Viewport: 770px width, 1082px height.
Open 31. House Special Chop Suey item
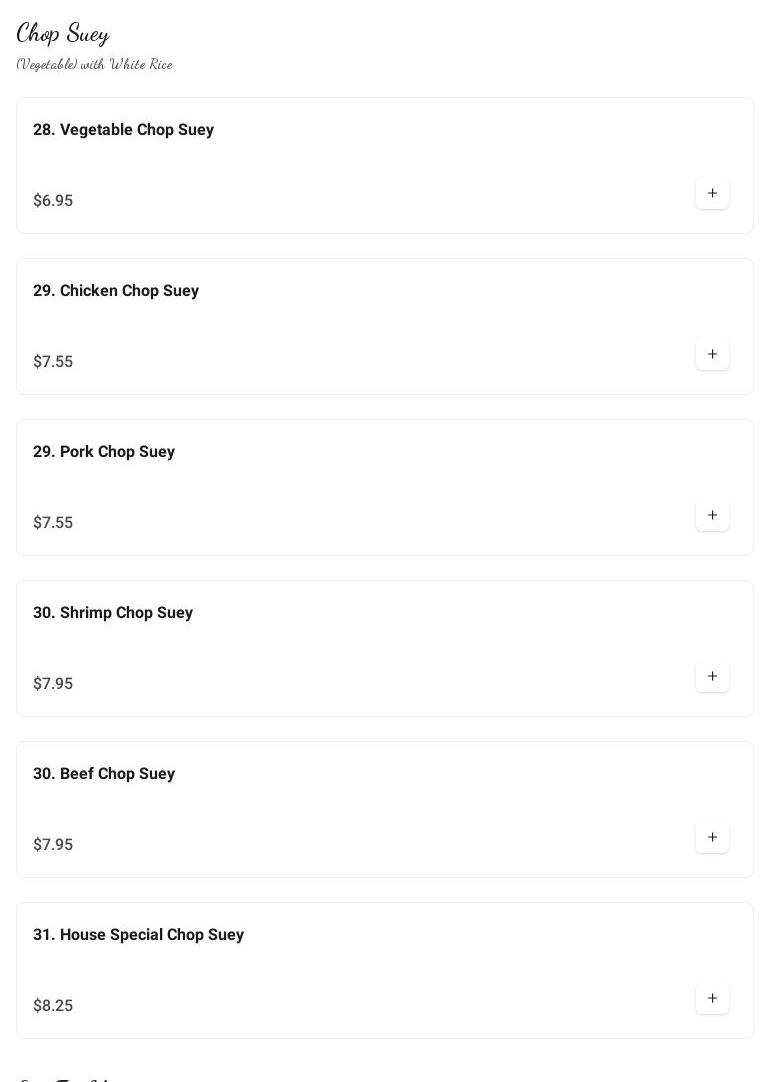[x=138, y=935]
